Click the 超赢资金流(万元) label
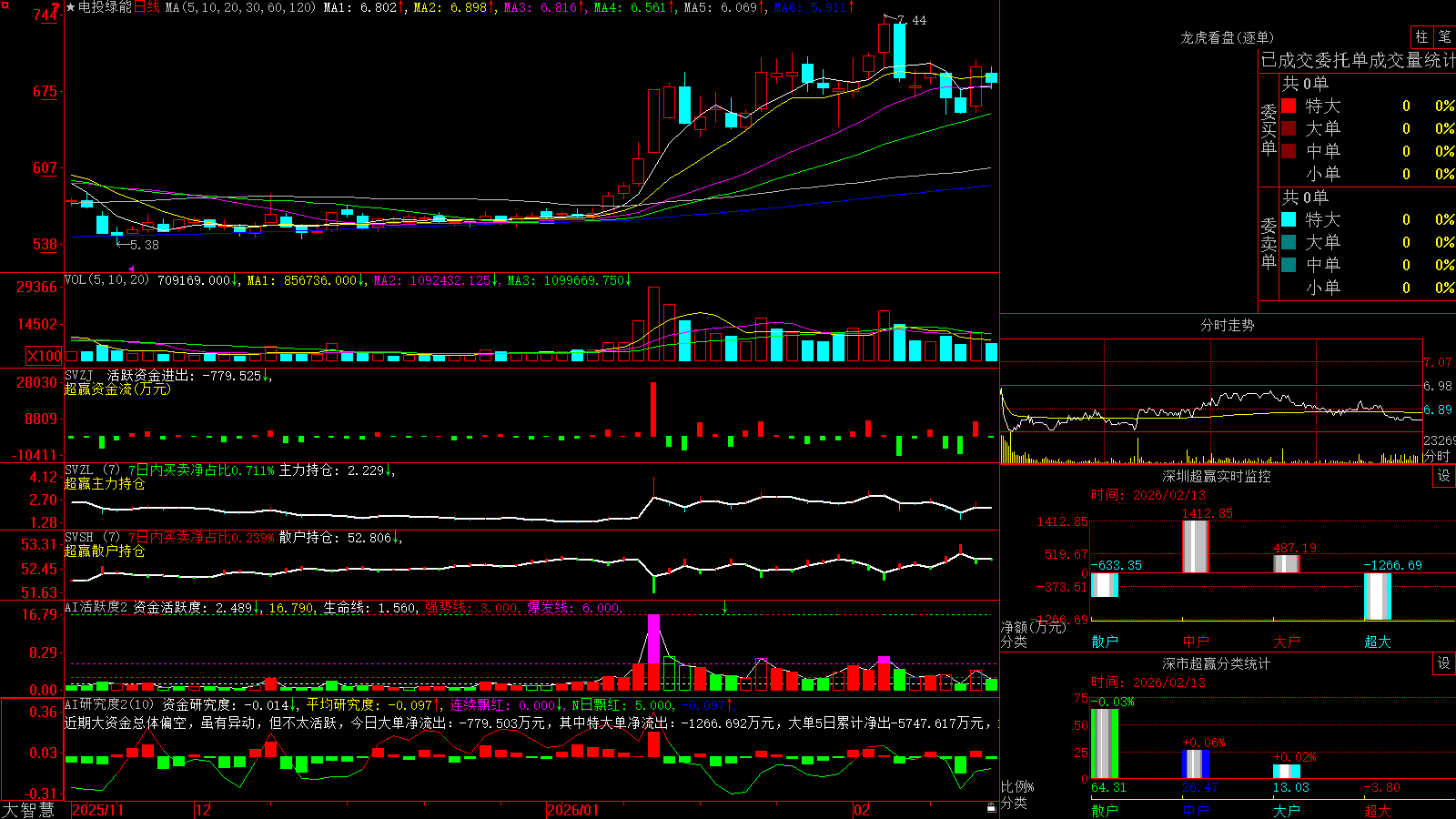1456x819 pixels. [x=117, y=389]
